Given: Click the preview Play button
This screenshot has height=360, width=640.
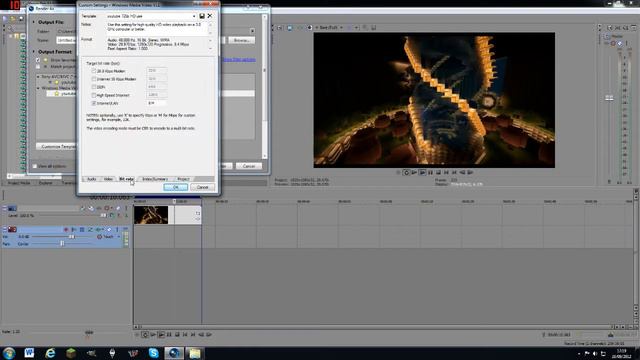Looking at the screenshot, I should click(422, 173).
